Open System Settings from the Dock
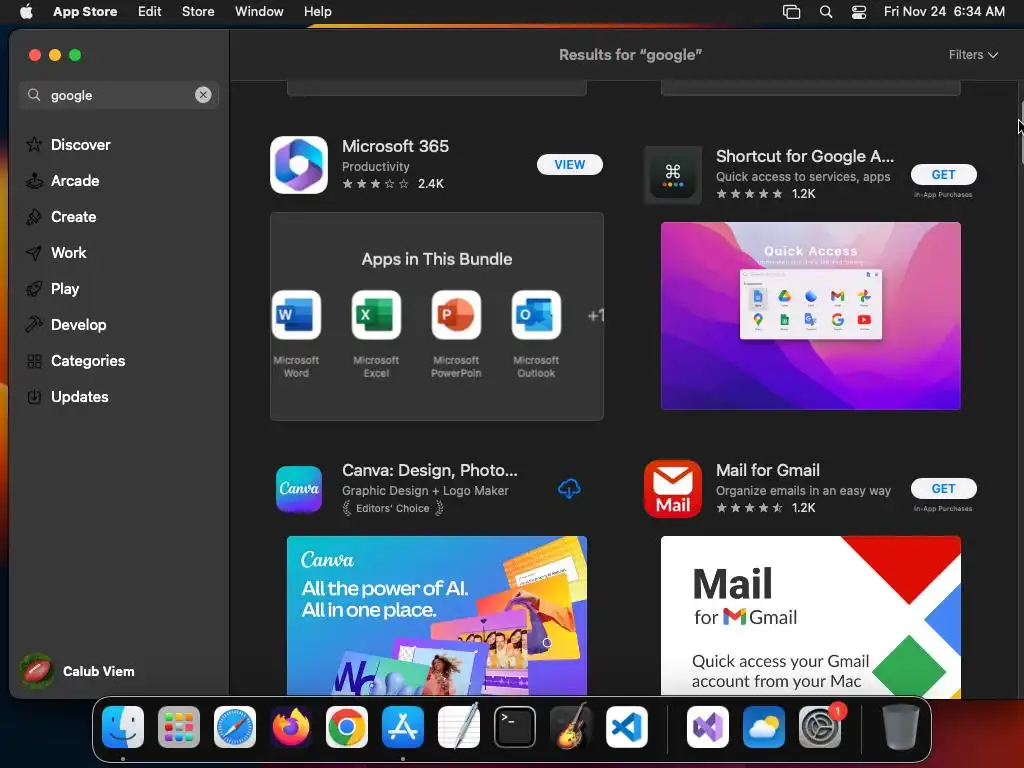The width and height of the screenshot is (1024, 768). [820, 727]
